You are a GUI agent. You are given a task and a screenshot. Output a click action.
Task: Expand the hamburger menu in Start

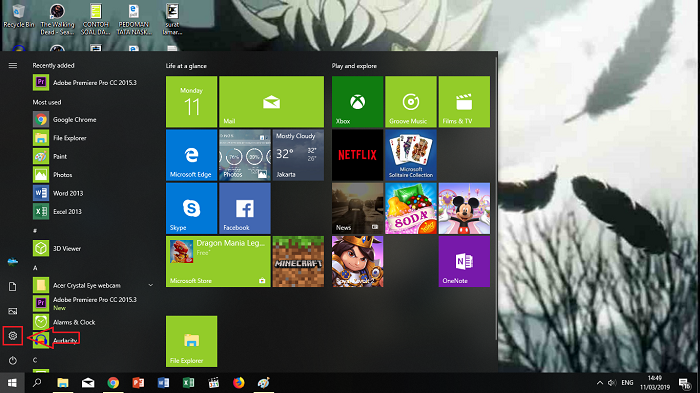[12, 66]
